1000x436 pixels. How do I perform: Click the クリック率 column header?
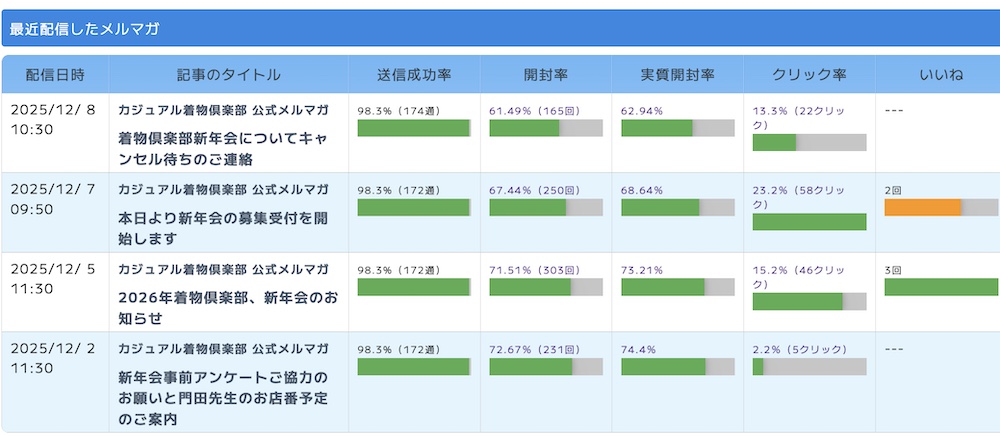click(x=810, y=75)
